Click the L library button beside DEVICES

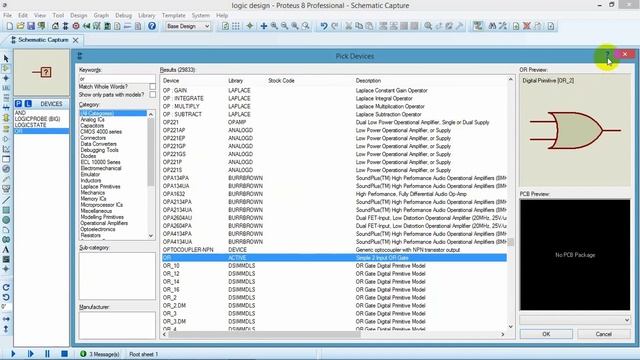(x=28, y=104)
